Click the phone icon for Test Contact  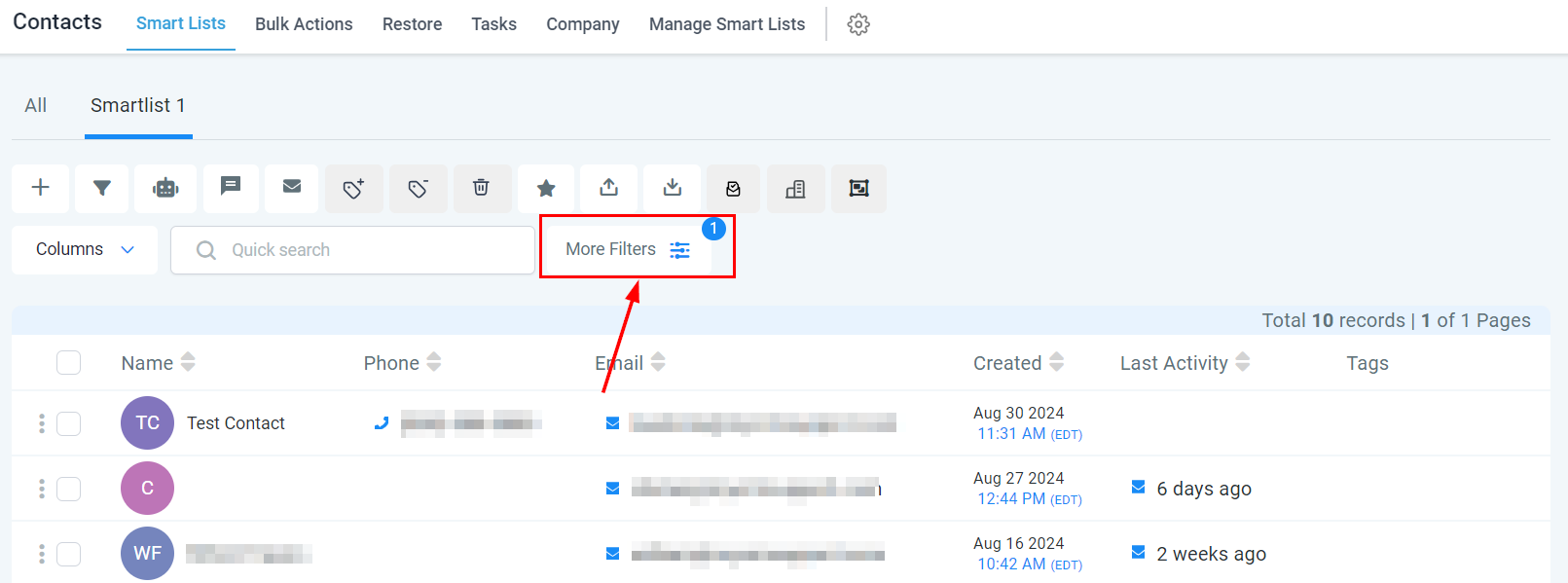point(382,422)
